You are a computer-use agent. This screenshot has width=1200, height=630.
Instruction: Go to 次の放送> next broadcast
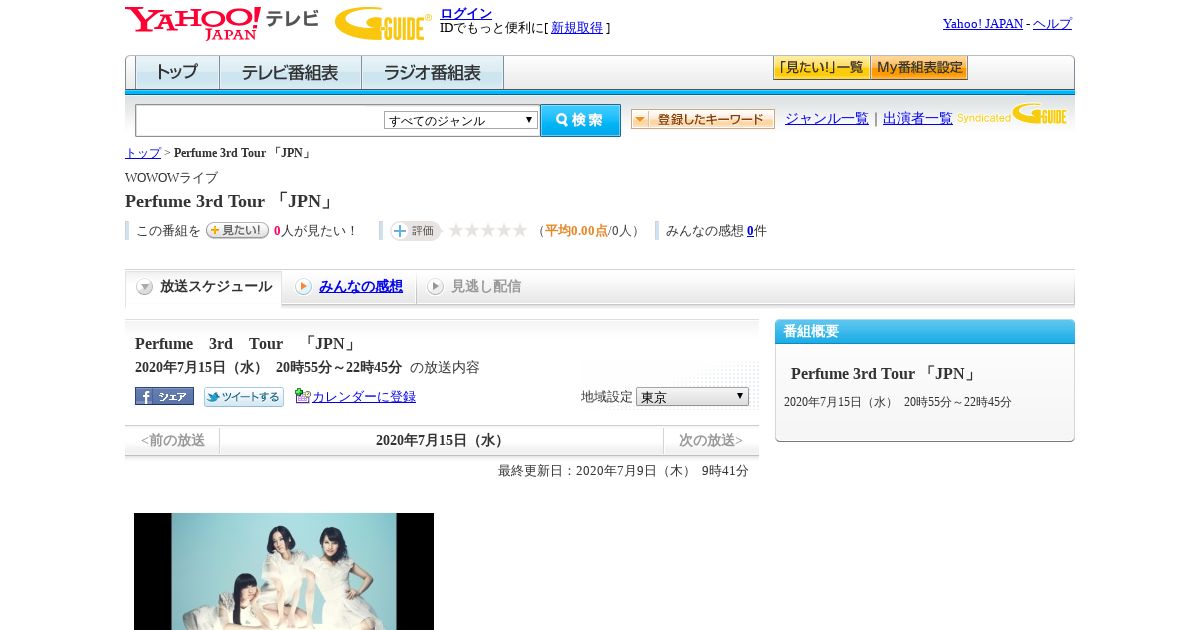(x=711, y=440)
